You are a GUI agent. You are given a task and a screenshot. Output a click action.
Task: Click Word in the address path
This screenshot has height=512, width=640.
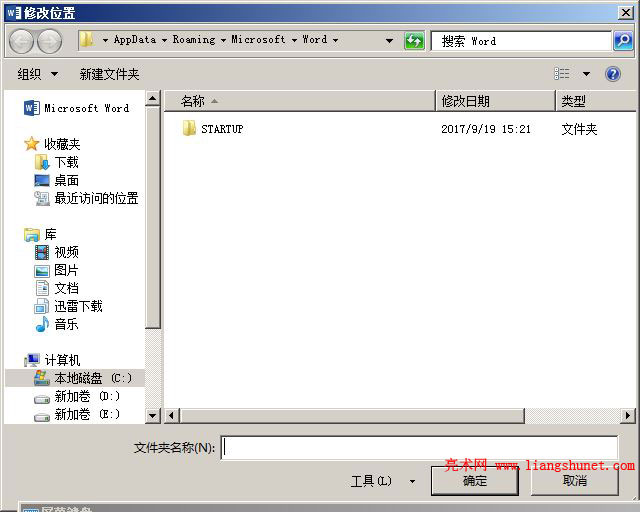pos(315,40)
